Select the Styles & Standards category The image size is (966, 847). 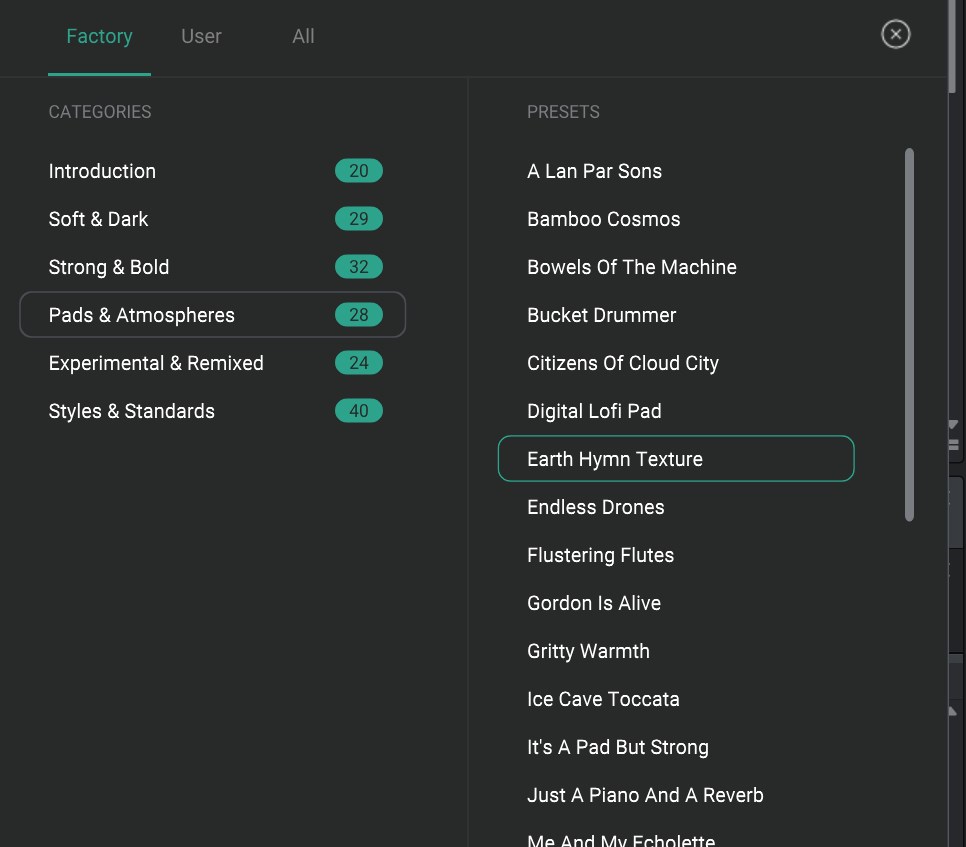132,411
